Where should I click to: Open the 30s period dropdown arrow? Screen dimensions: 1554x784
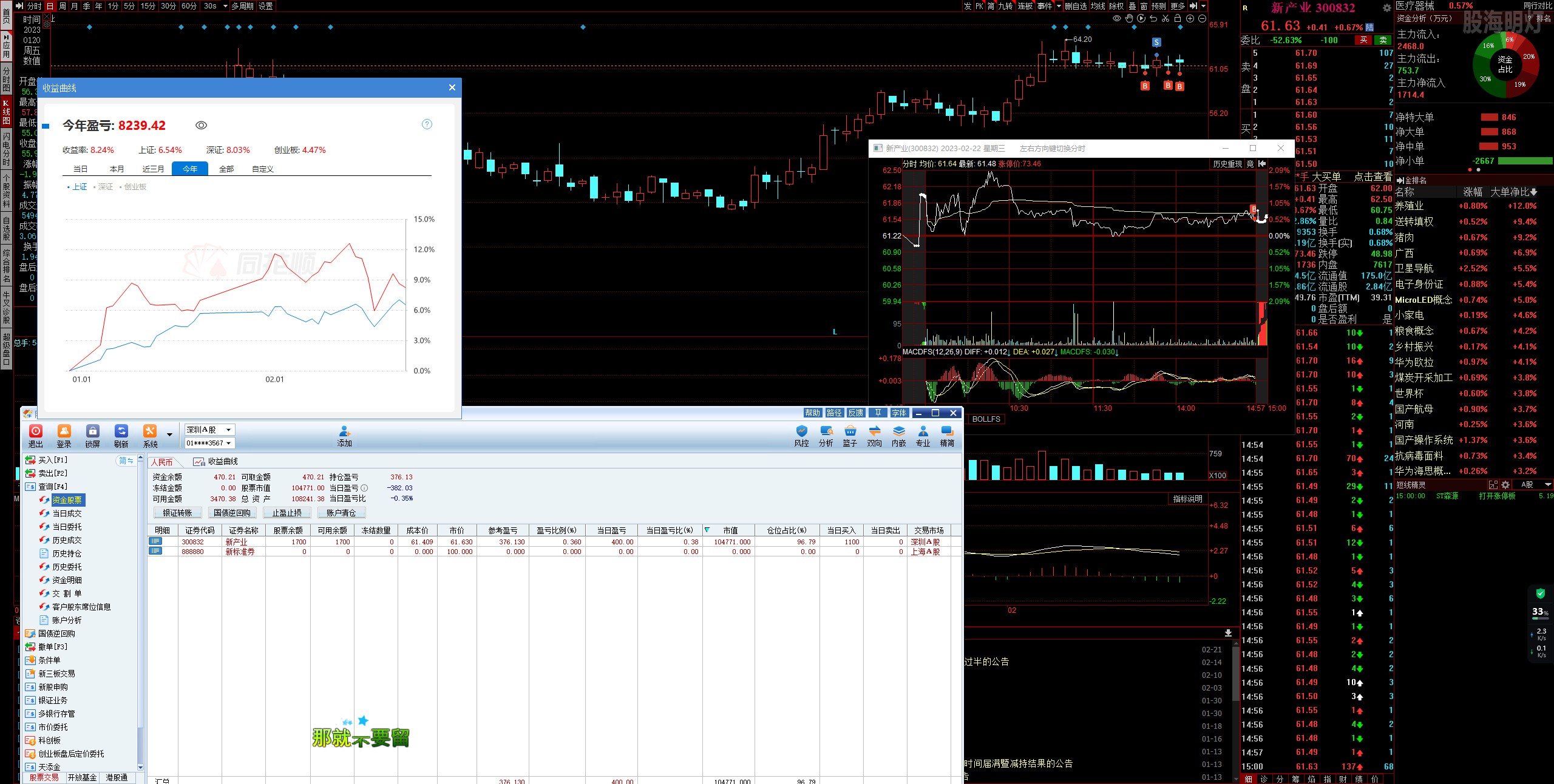pyautogui.click(x=226, y=6)
